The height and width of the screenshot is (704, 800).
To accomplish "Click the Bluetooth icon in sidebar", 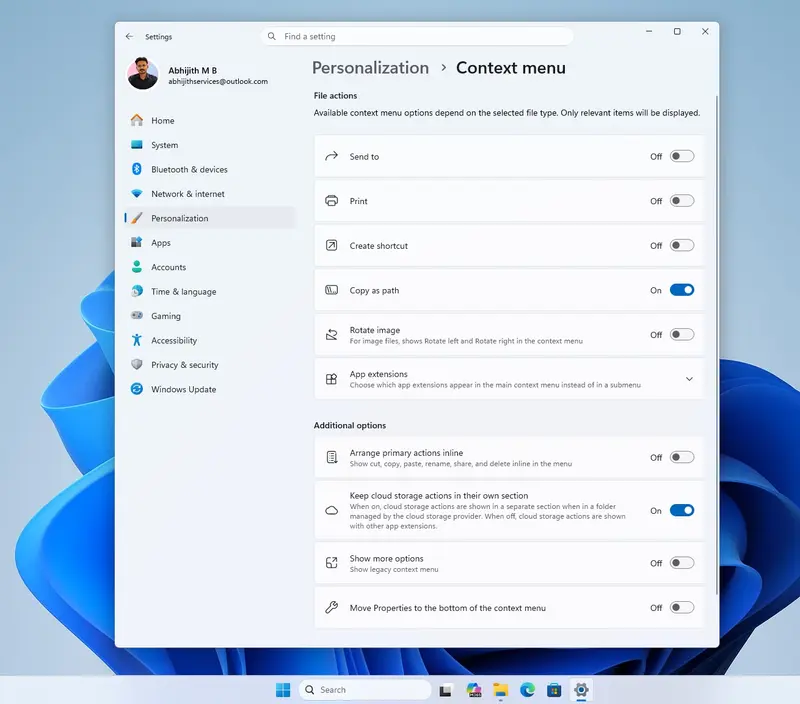I will click(x=137, y=169).
